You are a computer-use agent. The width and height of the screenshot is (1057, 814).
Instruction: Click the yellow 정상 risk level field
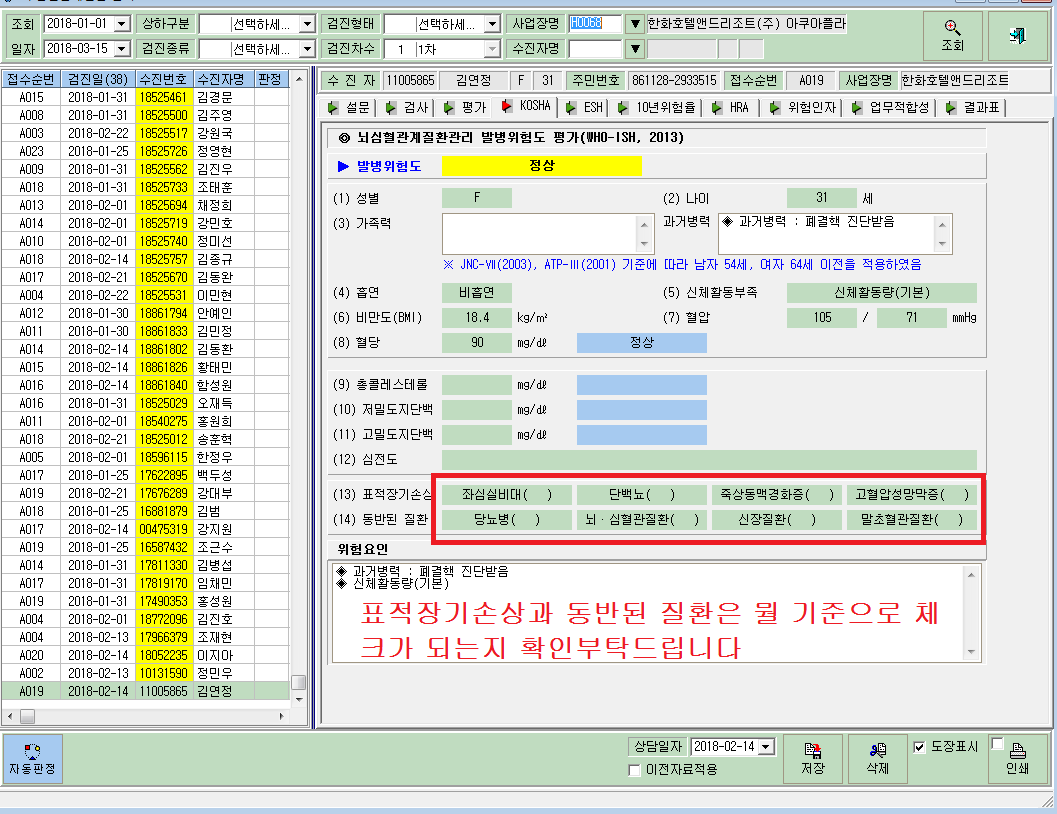pyautogui.click(x=541, y=166)
